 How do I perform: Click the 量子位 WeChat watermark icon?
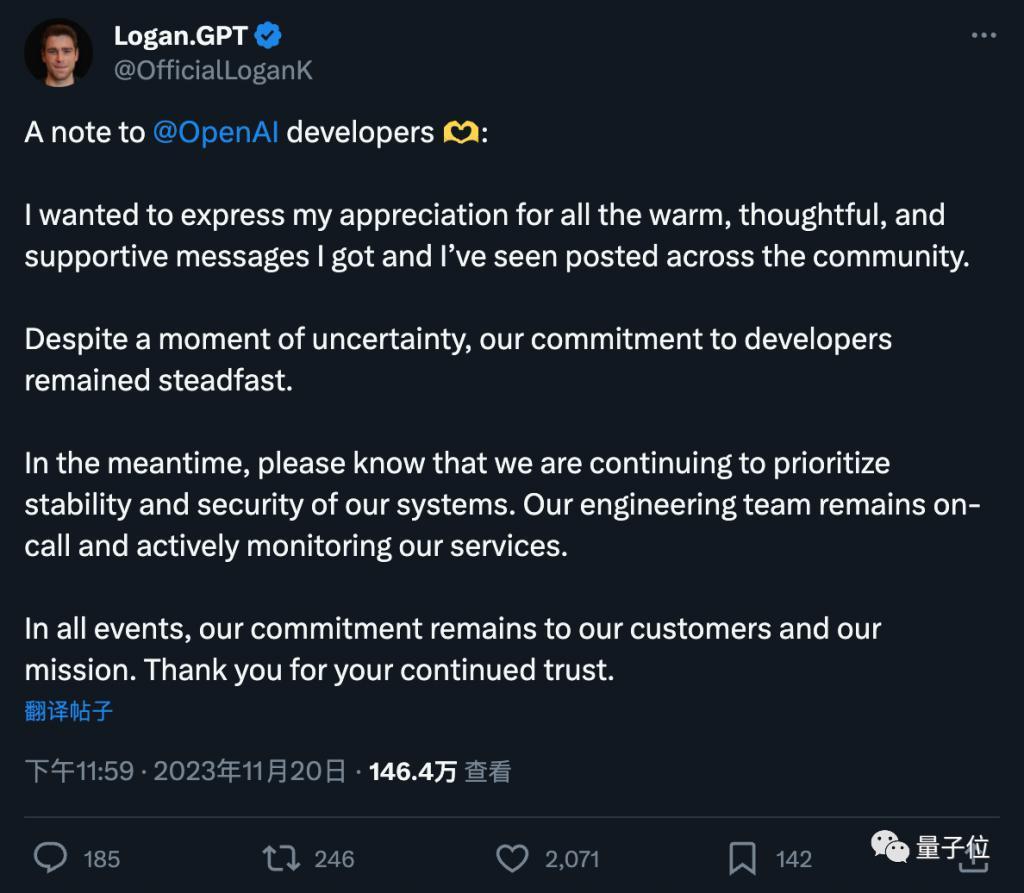pyautogui.click(x=888, y=849)
